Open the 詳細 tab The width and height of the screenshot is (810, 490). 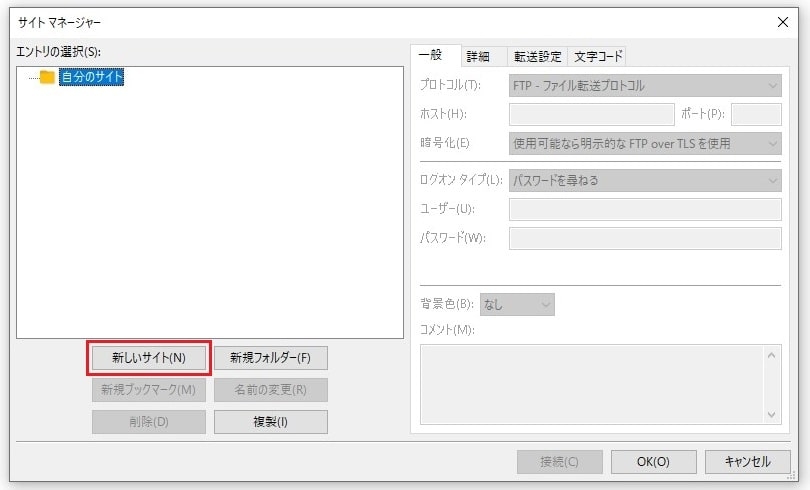(x=478, y=56)
